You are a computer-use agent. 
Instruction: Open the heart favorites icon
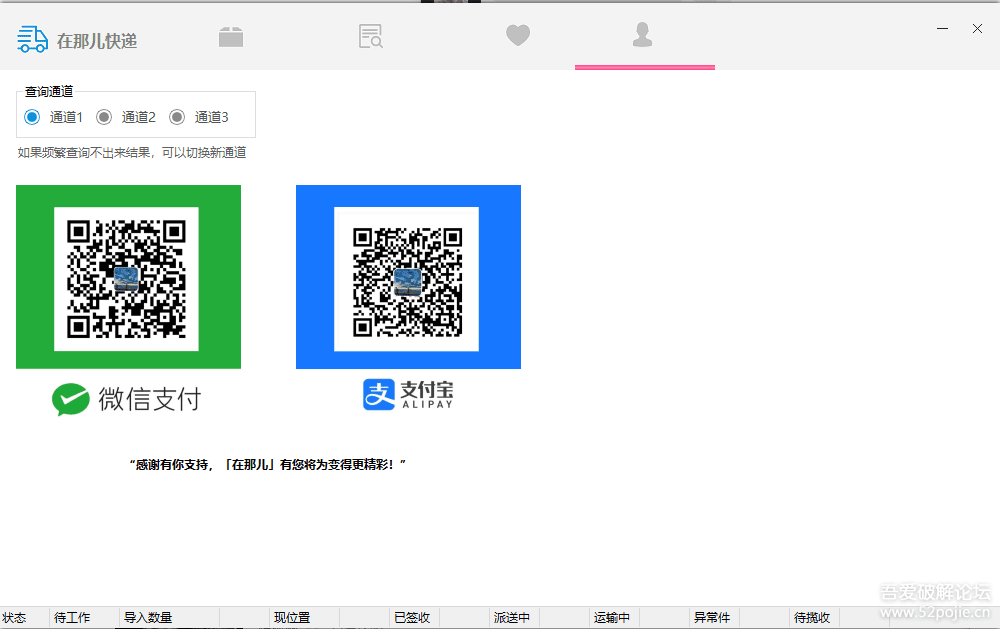[x=518, y=36]
